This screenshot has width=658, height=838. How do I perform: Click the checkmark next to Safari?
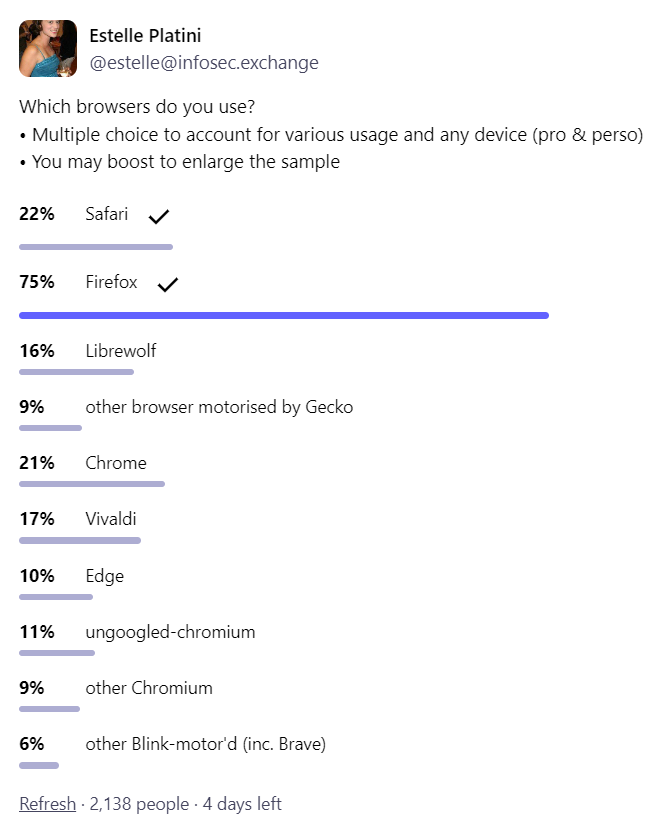pyautogui.click(x=159, y=216)
